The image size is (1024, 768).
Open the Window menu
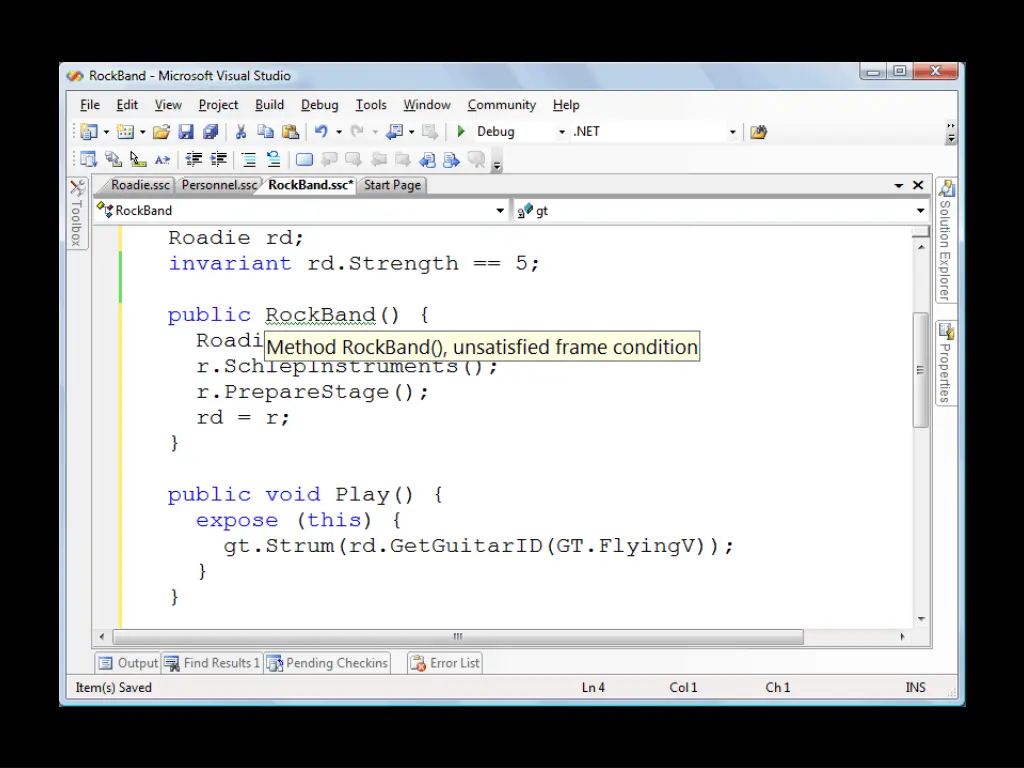pos(426,104)
